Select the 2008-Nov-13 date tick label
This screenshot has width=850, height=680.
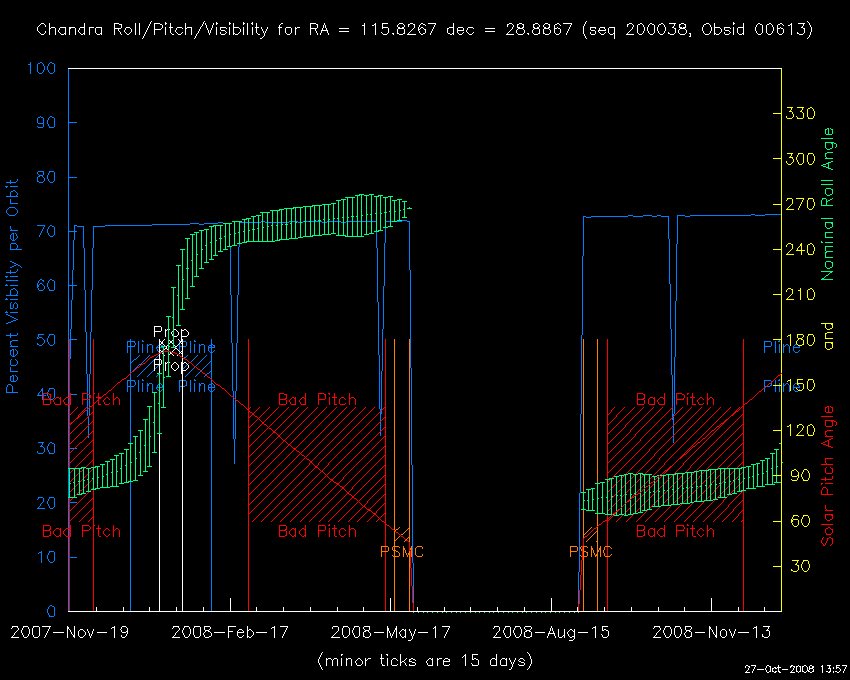point(712,632)
